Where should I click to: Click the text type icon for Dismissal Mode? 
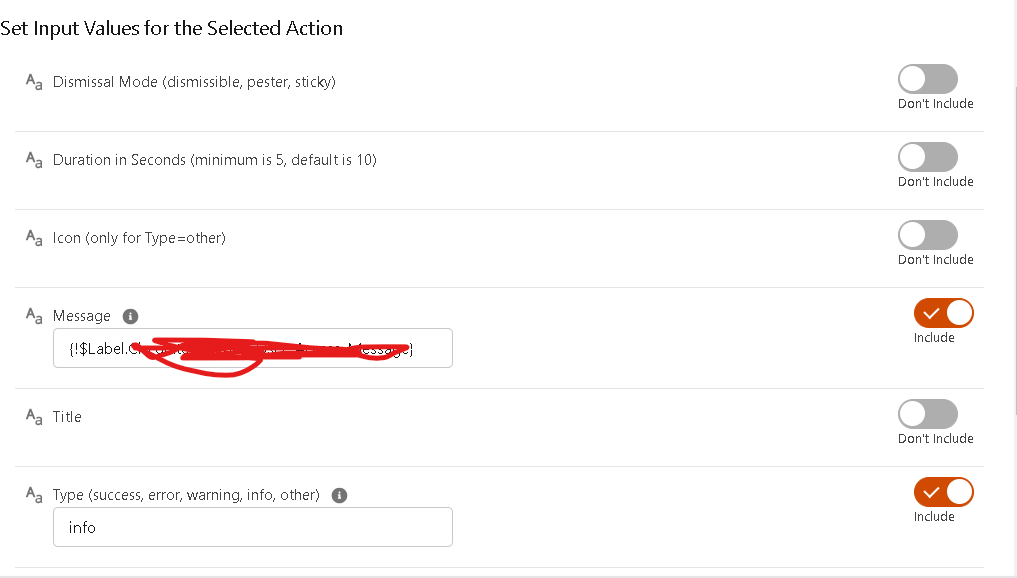click(x=34, y=82)
